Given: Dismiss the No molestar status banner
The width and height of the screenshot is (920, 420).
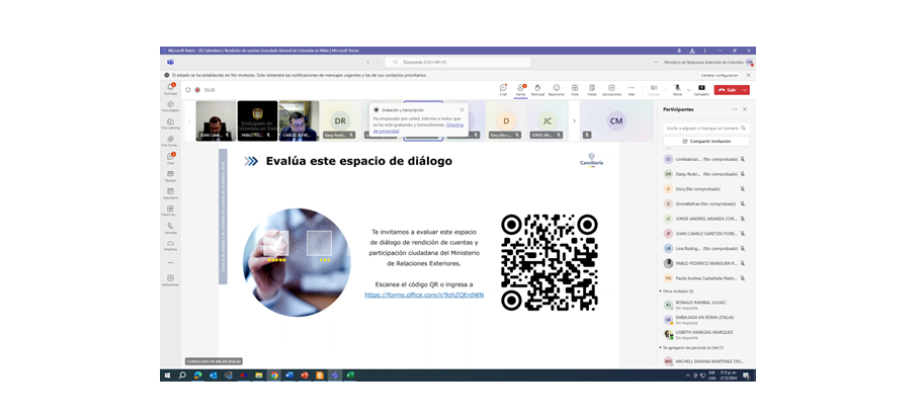Looking at the screenshot, I should point(748,75).
